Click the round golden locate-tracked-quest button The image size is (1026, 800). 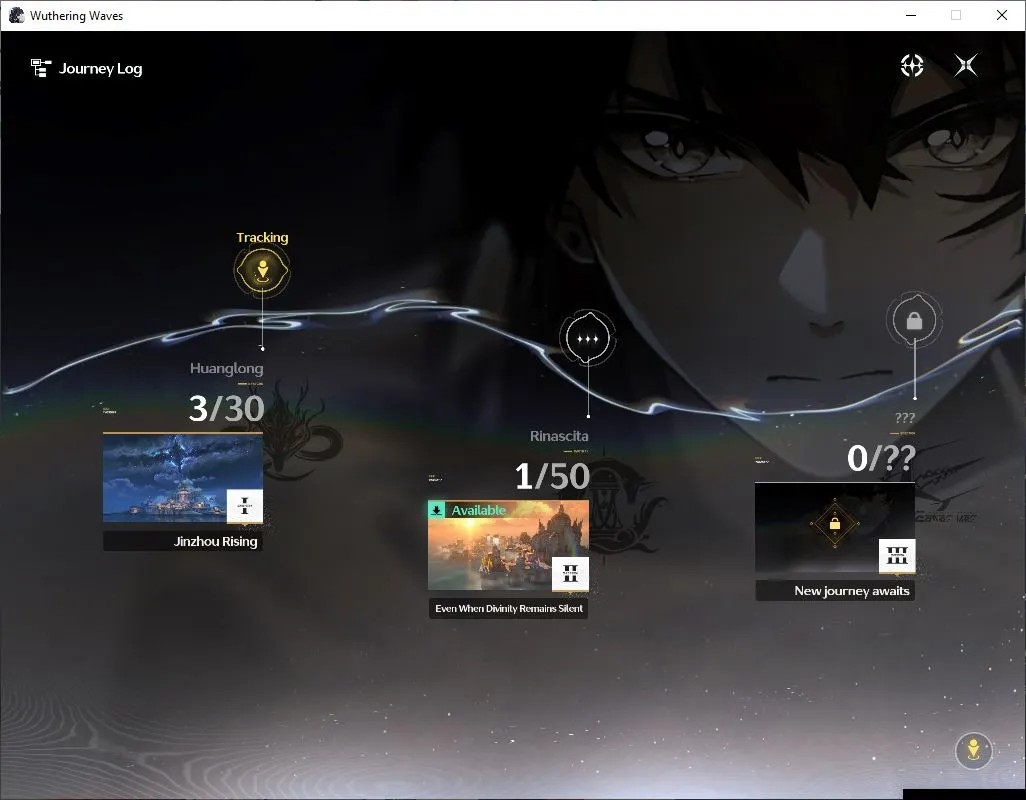tap(974, 750)
